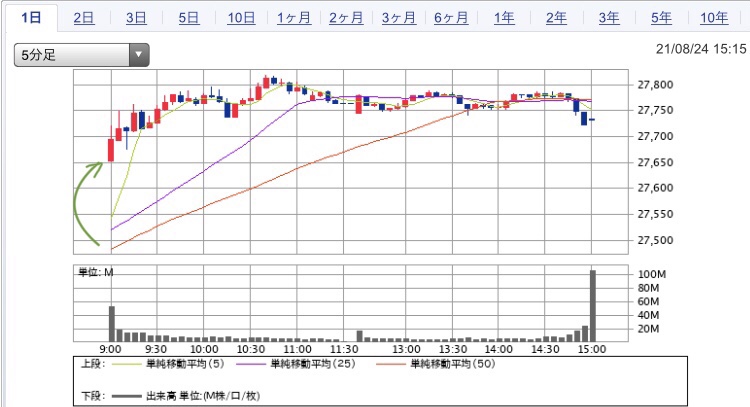Click the 9:00 time axis label

[110, 349]
